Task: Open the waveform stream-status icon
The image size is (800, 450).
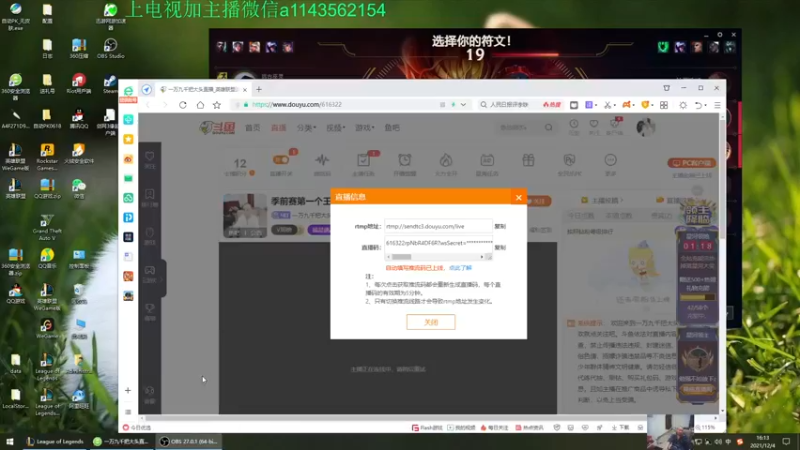Action: (322, 160)
